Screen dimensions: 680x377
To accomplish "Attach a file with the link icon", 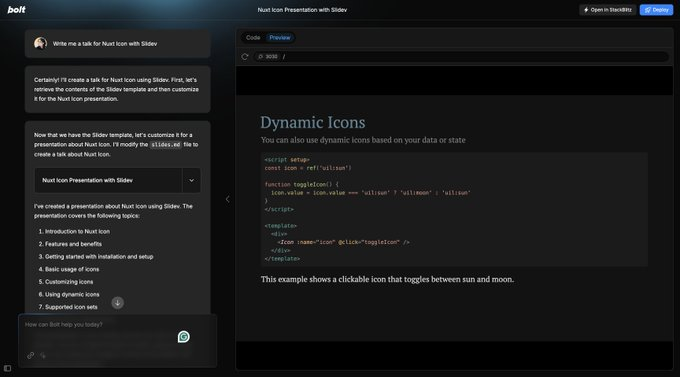I will [x=30, y=355].
